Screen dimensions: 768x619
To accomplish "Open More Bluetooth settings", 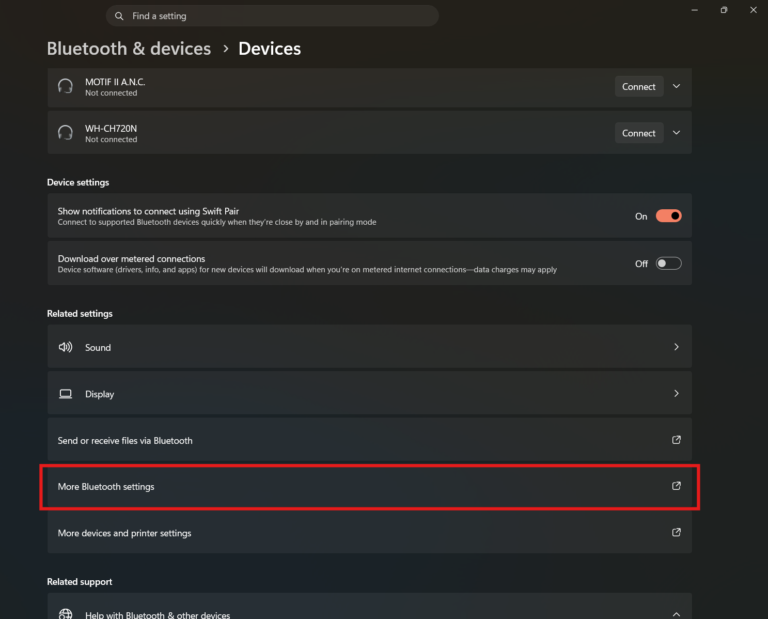I will click(x=370, y=486).
